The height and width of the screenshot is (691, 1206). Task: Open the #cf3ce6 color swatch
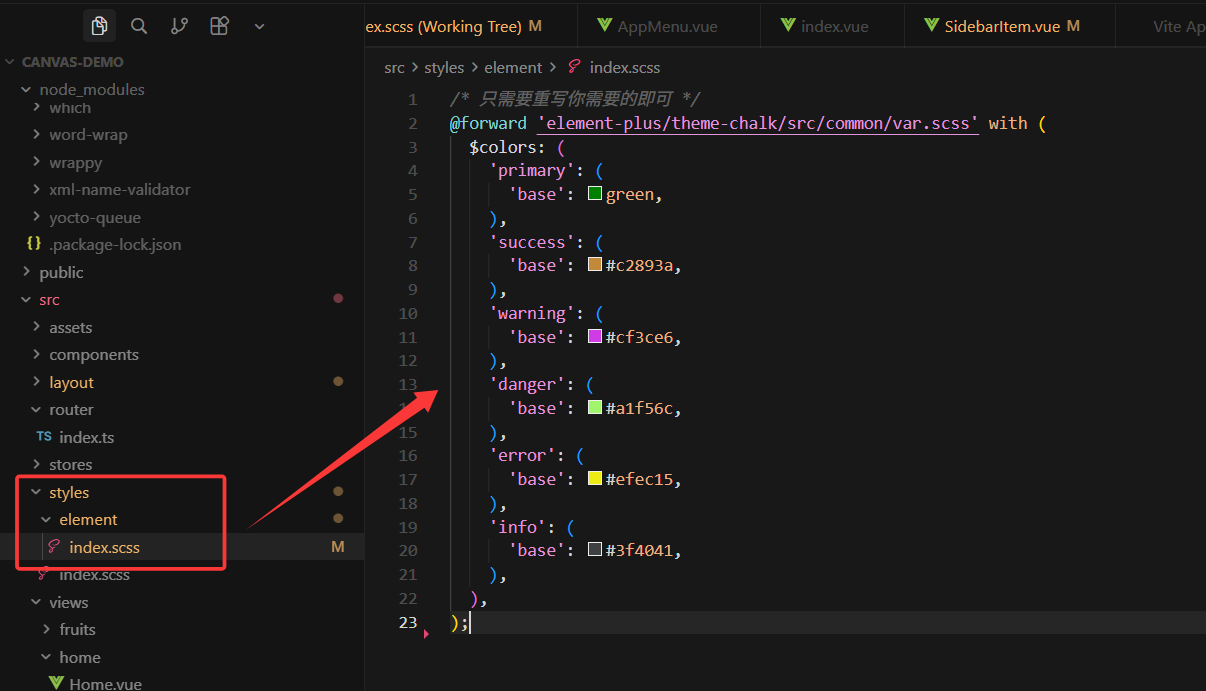pyautogui.click(x=595, y=337)
